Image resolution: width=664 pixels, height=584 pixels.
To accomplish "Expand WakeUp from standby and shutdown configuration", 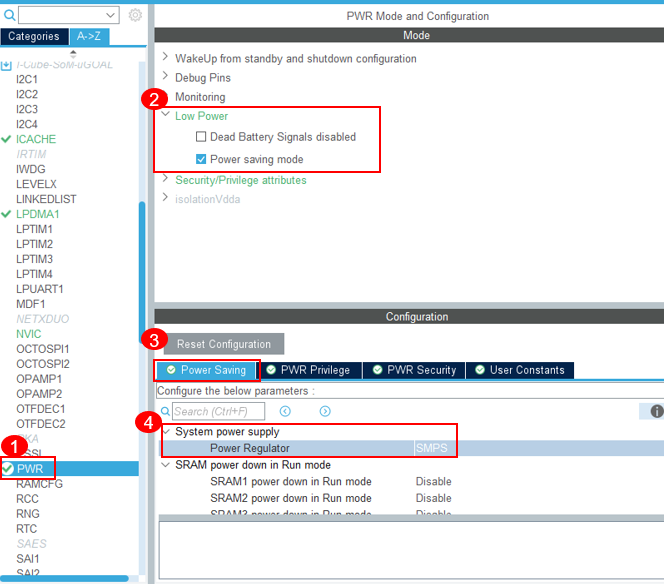I will pyautogui.click(x=166, y=56).
